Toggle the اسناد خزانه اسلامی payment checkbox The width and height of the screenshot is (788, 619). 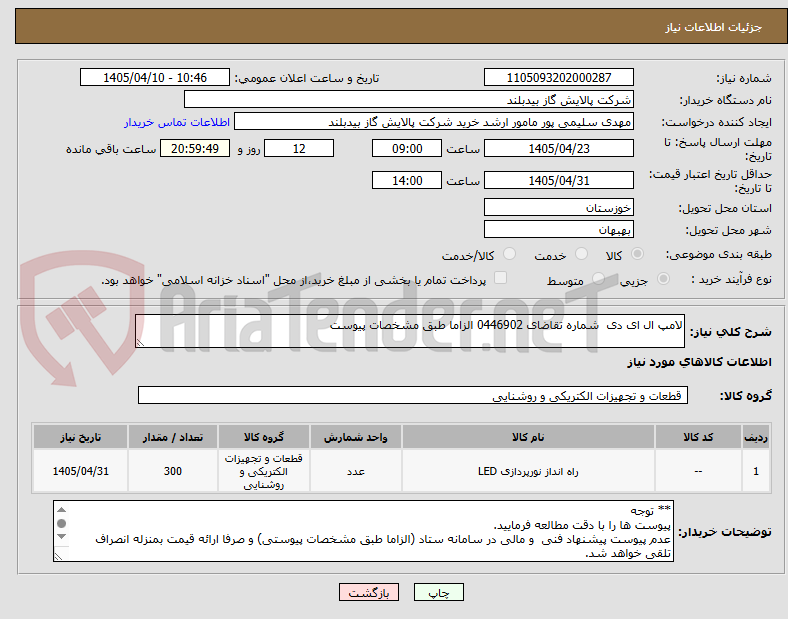coord(500,278)
